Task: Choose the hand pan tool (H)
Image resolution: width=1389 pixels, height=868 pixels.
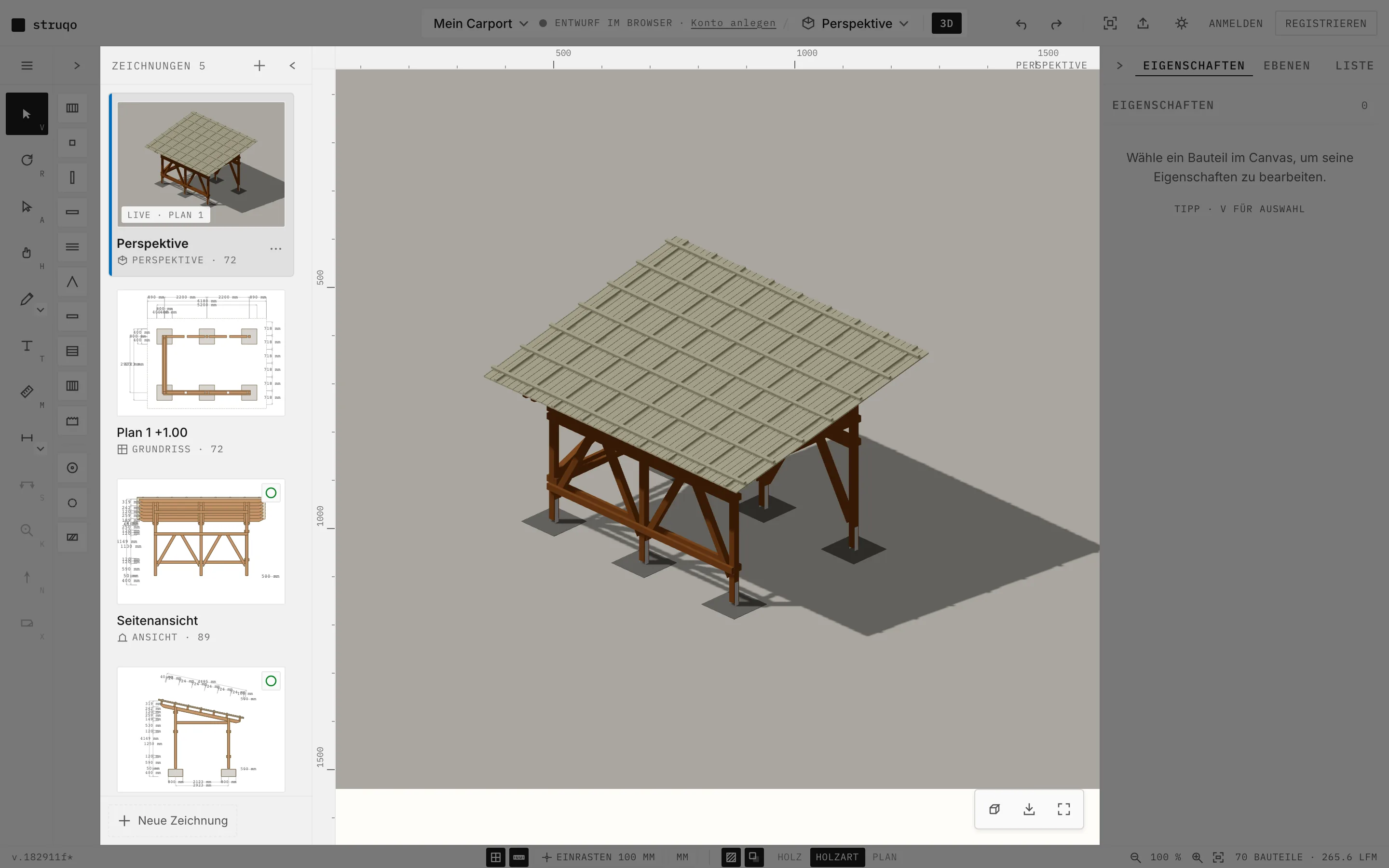Action: coord(27,253)
